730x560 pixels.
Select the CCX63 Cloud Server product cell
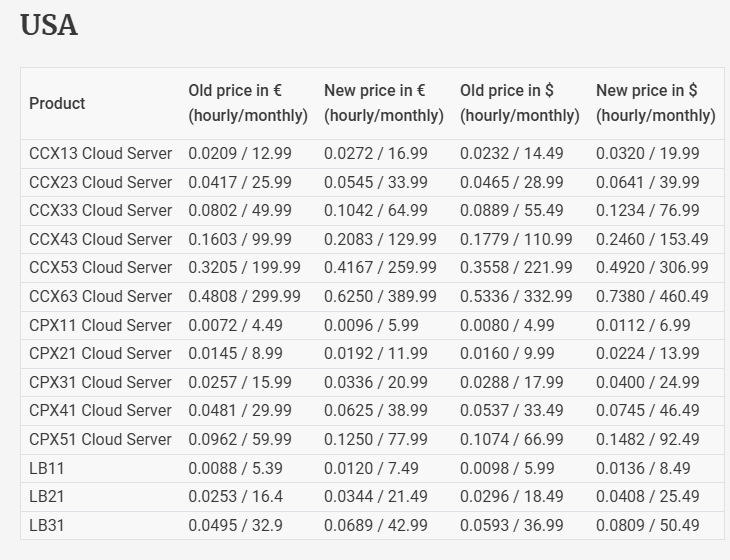pos(100,297)
